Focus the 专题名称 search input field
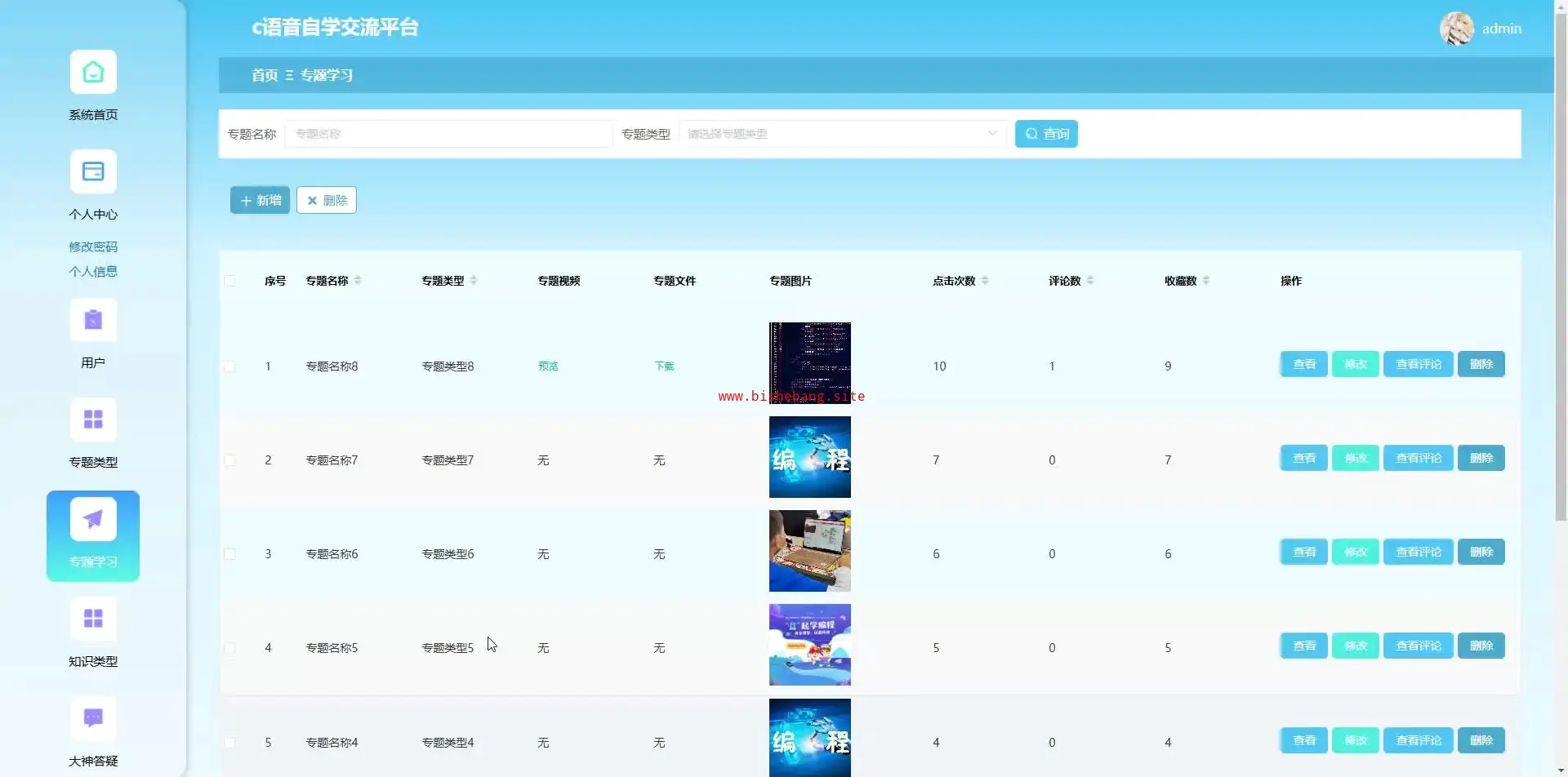Viewport: 1568px width, 777px height. [448, 134]
